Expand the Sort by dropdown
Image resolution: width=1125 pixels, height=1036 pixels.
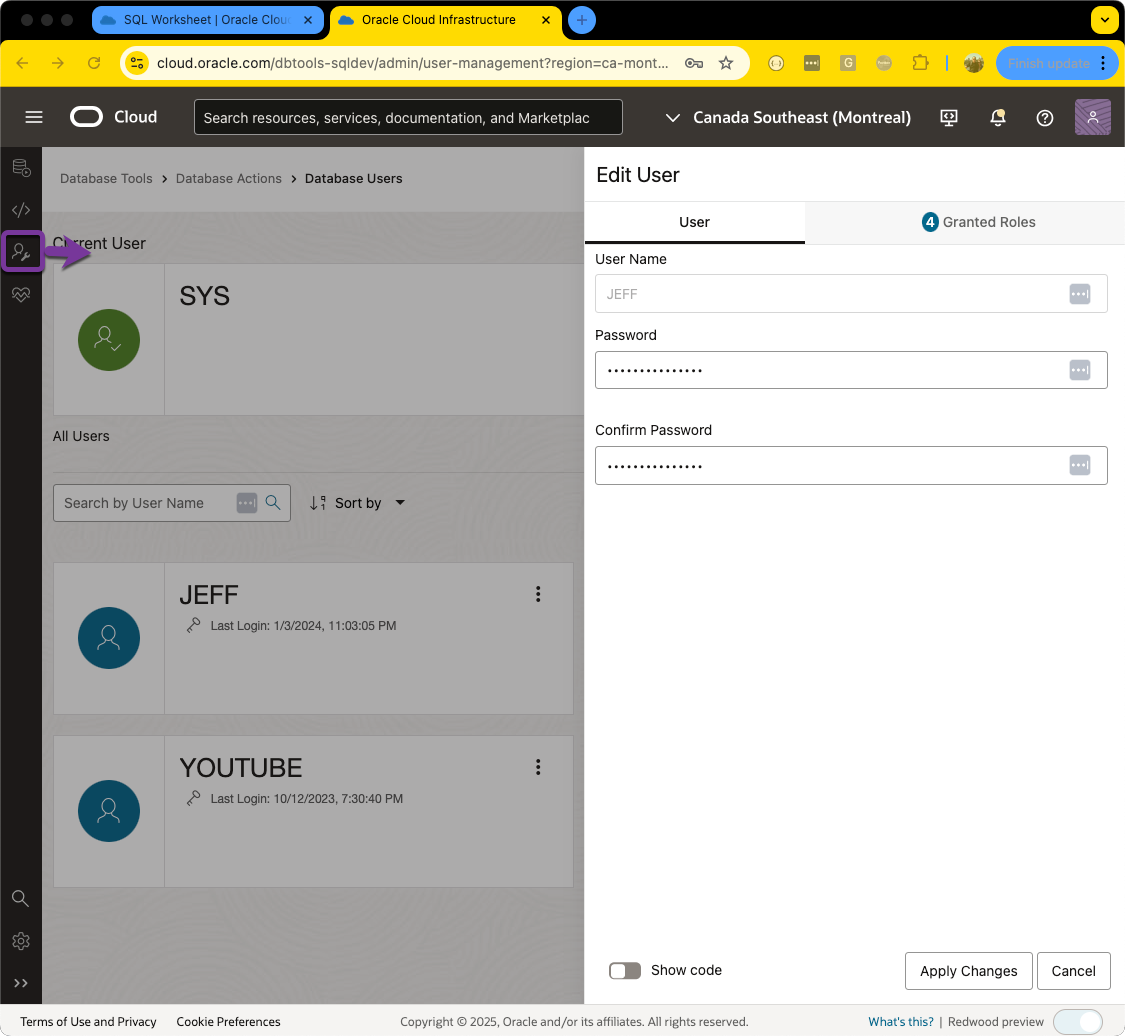(x=358, y=503)
